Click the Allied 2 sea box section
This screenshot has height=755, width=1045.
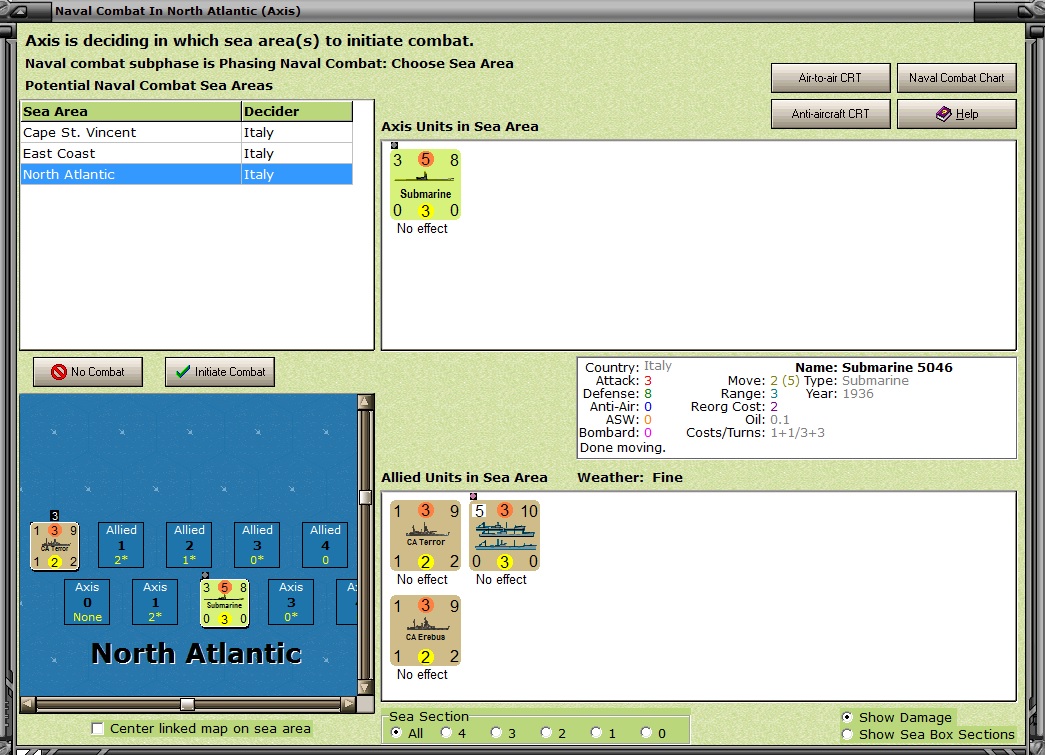click(x=189, y=544)
